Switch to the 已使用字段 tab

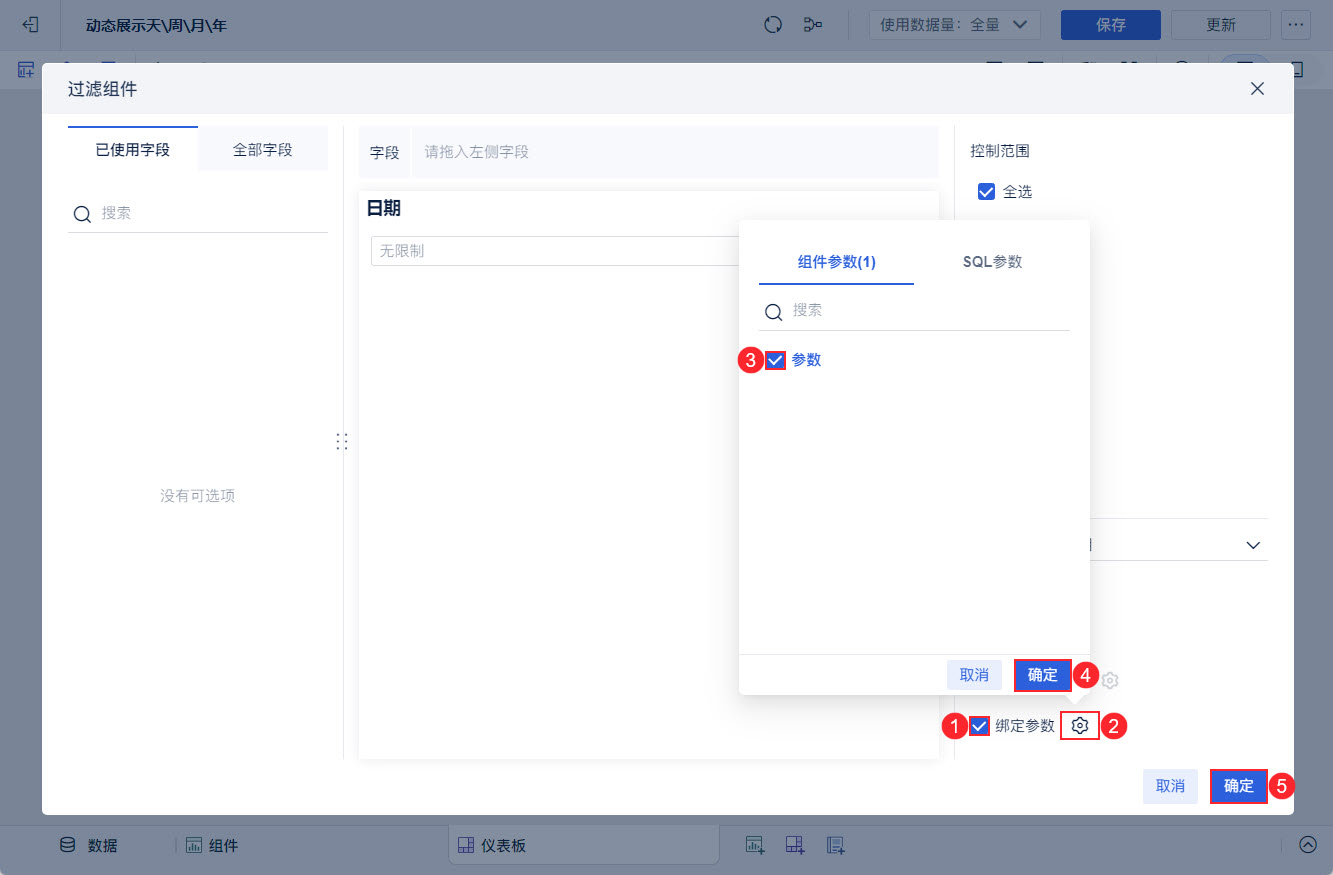[133, 149]
